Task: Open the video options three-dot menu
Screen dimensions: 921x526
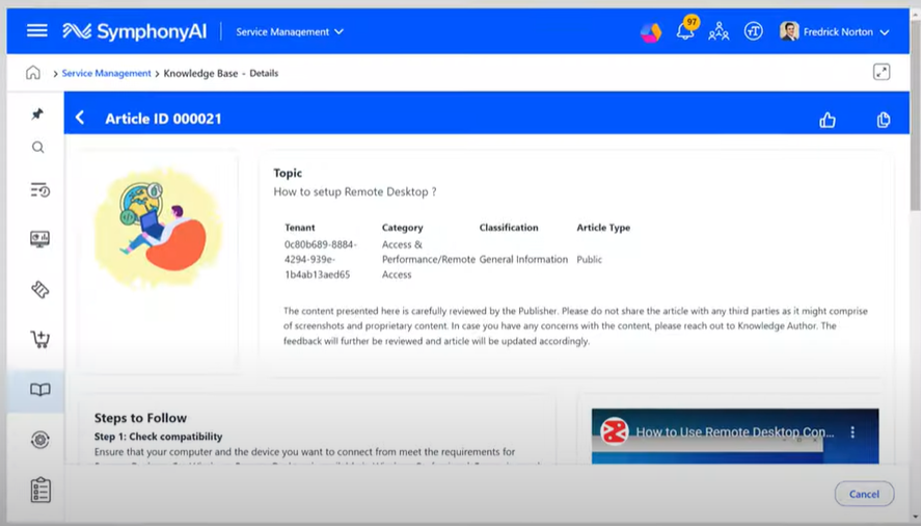Action: 853,432
